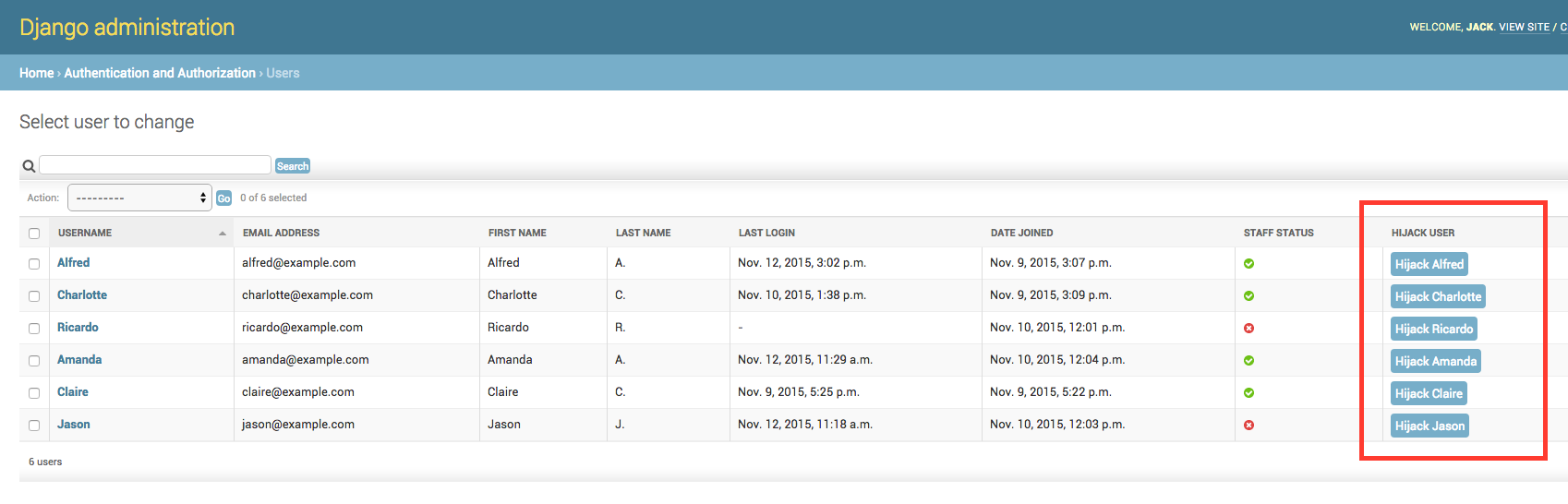Click the Hijack User column header
This screenshot has width=1568, height=504.
(1423, 233)
